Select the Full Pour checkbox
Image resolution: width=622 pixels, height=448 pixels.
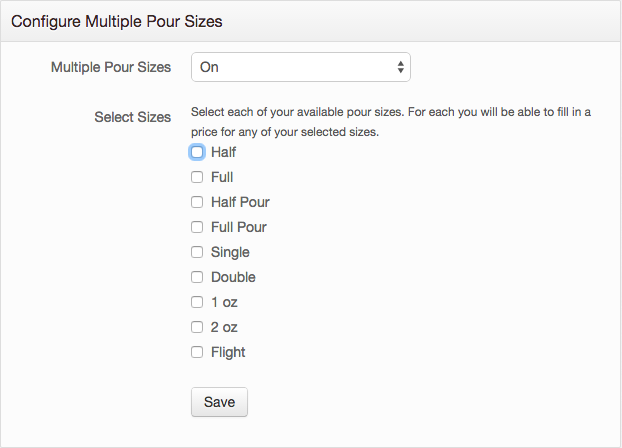tap(197, 227)
